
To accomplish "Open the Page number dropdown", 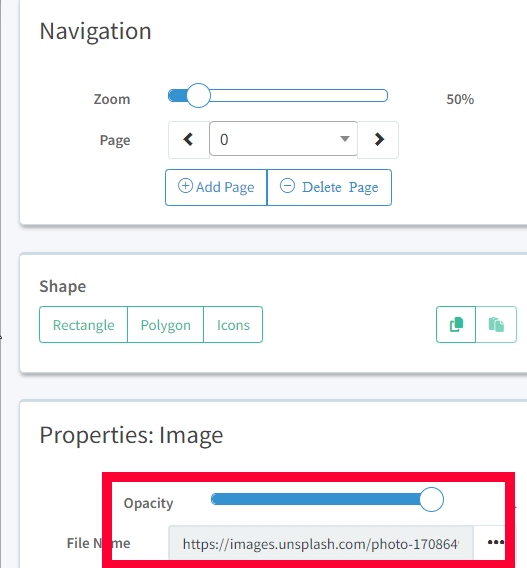I will coord(283,139).
